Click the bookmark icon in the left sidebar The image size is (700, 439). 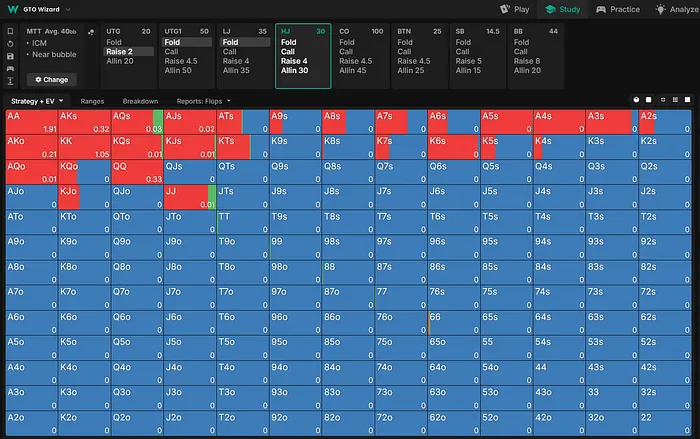coord(9,31)
